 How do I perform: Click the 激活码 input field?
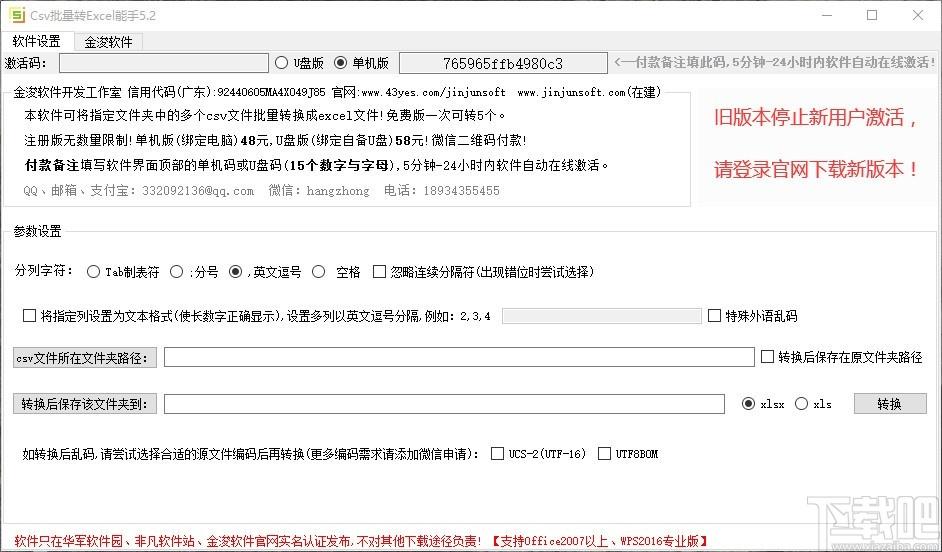click(x=163, y=63)
